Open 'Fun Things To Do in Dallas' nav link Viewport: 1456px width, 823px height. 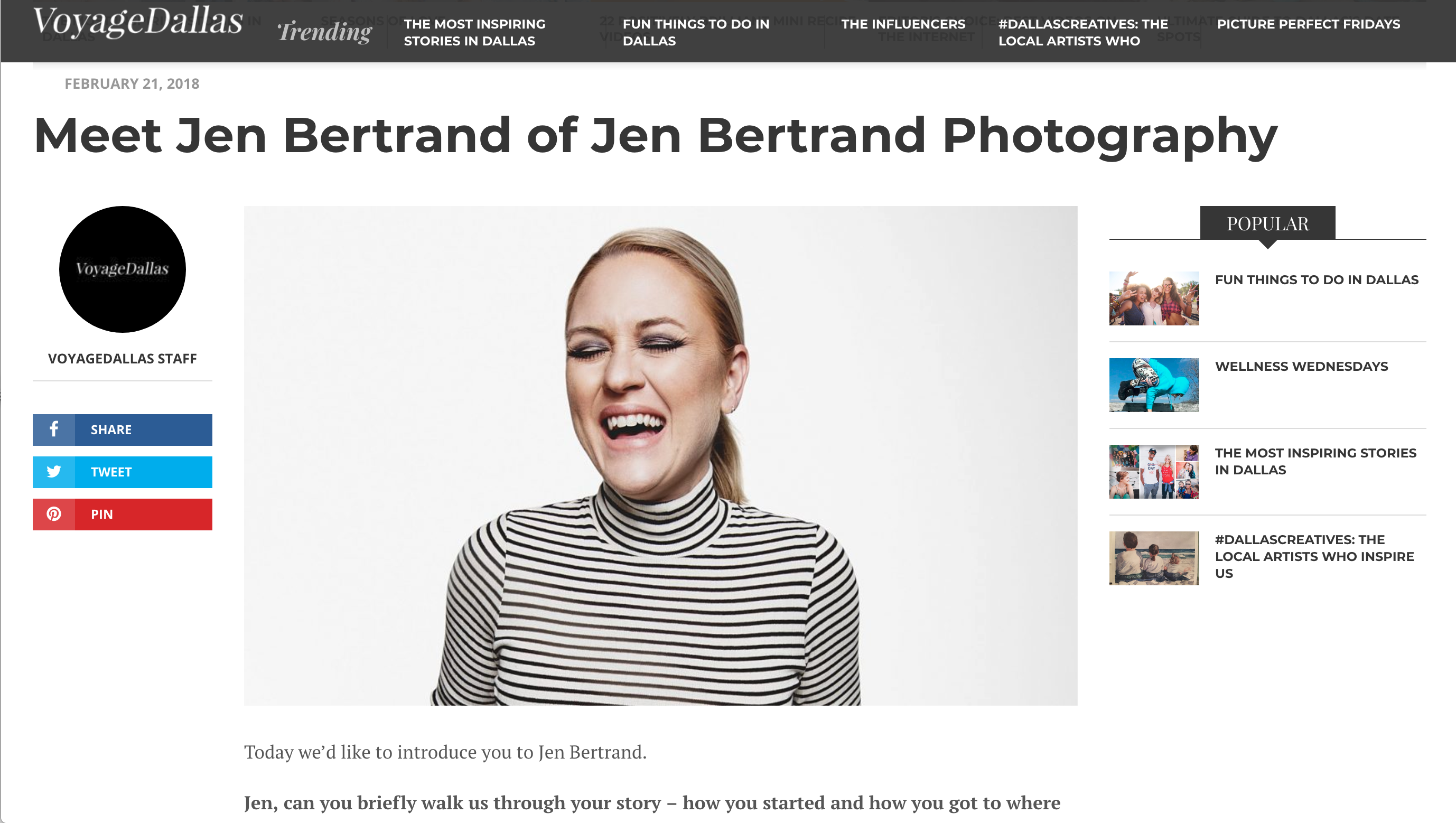(695, 32)
